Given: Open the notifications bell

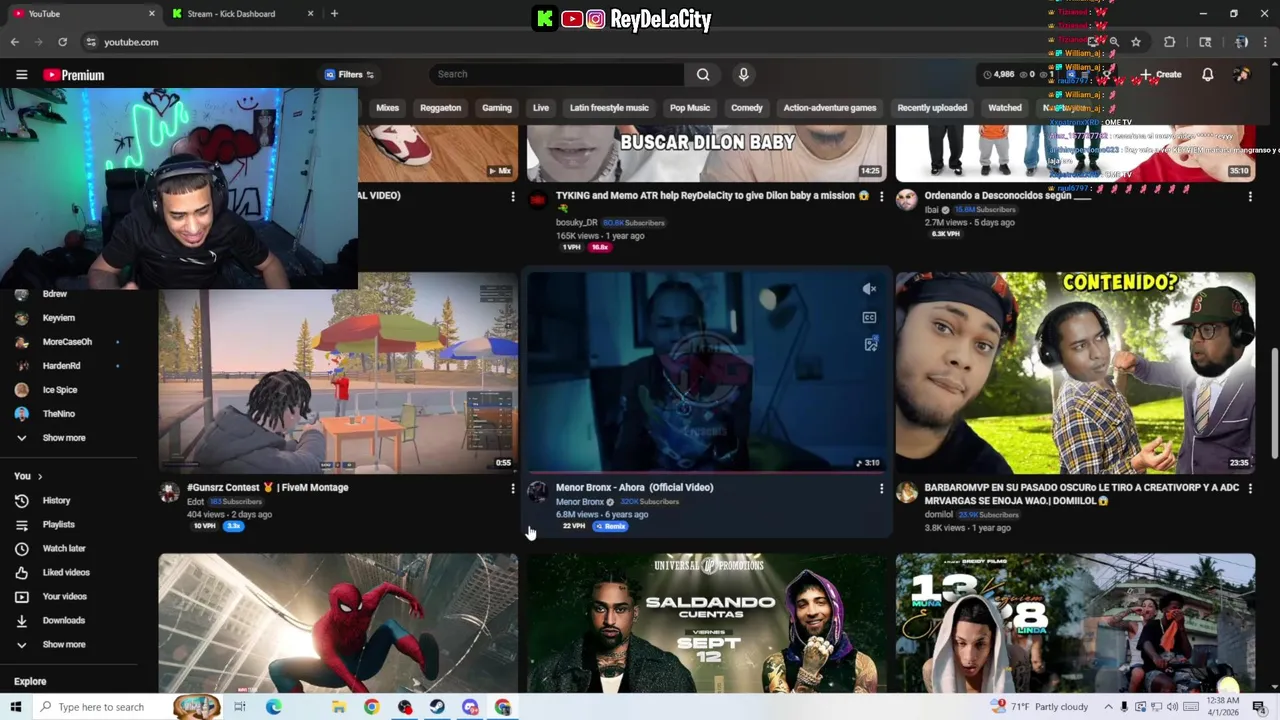Looking at the screenshot, I should [1207, 75].
